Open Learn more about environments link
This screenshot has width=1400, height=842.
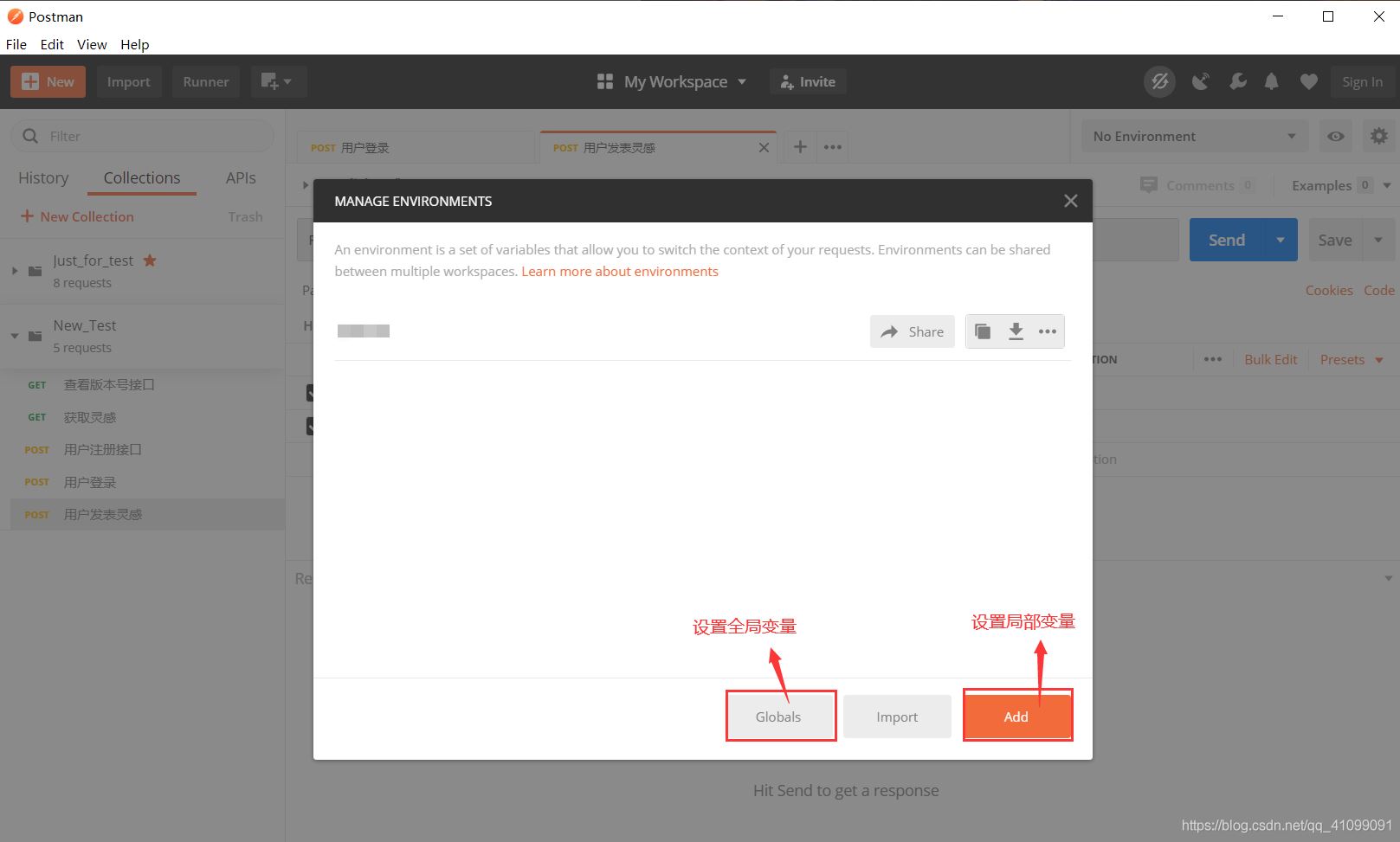click(x=620, y=271)
